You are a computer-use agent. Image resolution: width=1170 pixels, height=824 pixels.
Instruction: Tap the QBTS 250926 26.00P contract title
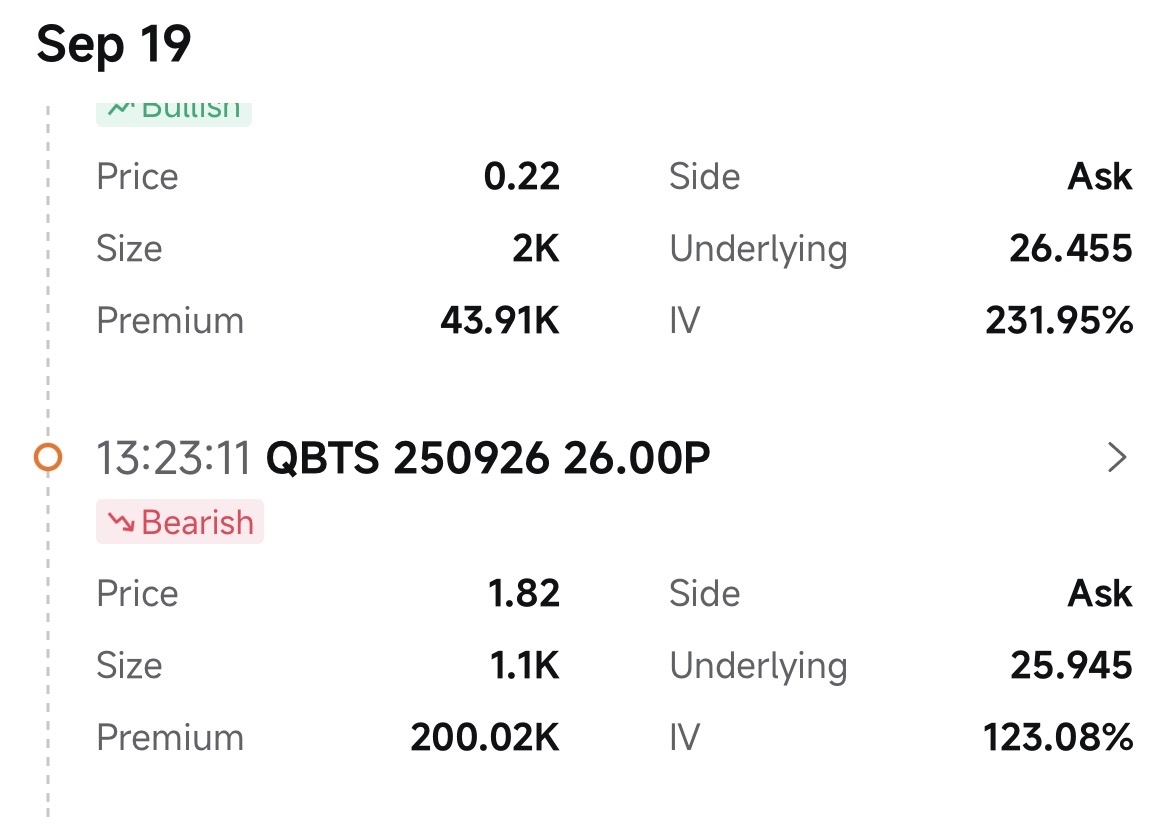point(487,458)
